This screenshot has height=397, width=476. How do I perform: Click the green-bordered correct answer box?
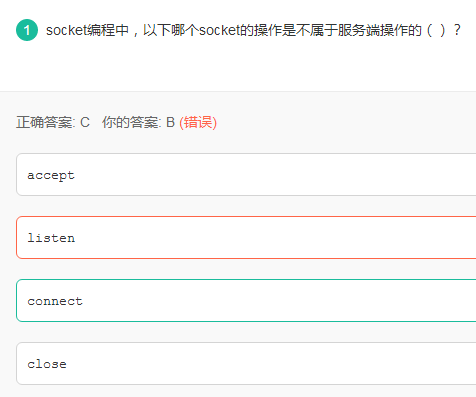(x=246, y=300)
